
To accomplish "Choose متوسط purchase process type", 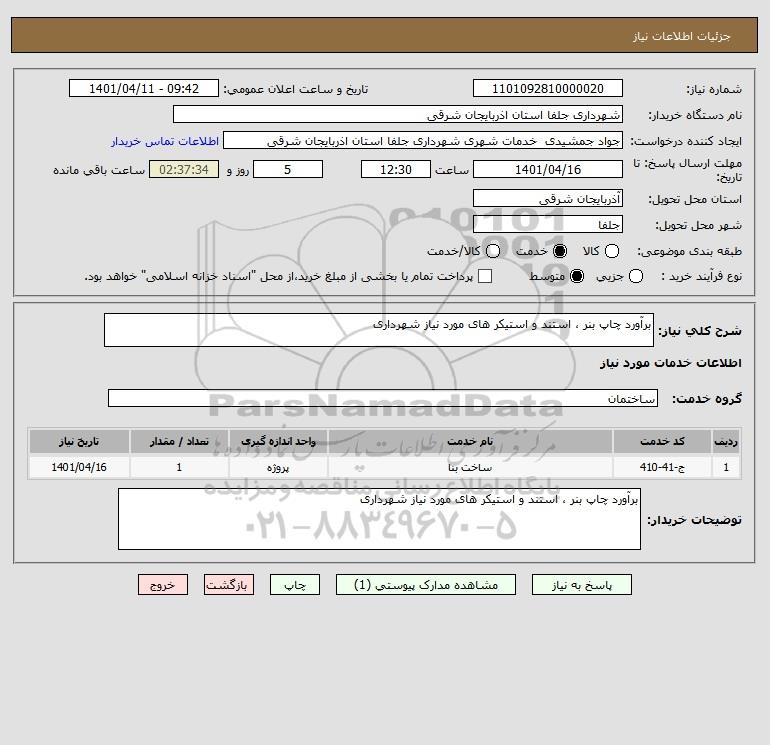I will click(x=577, y=276).
